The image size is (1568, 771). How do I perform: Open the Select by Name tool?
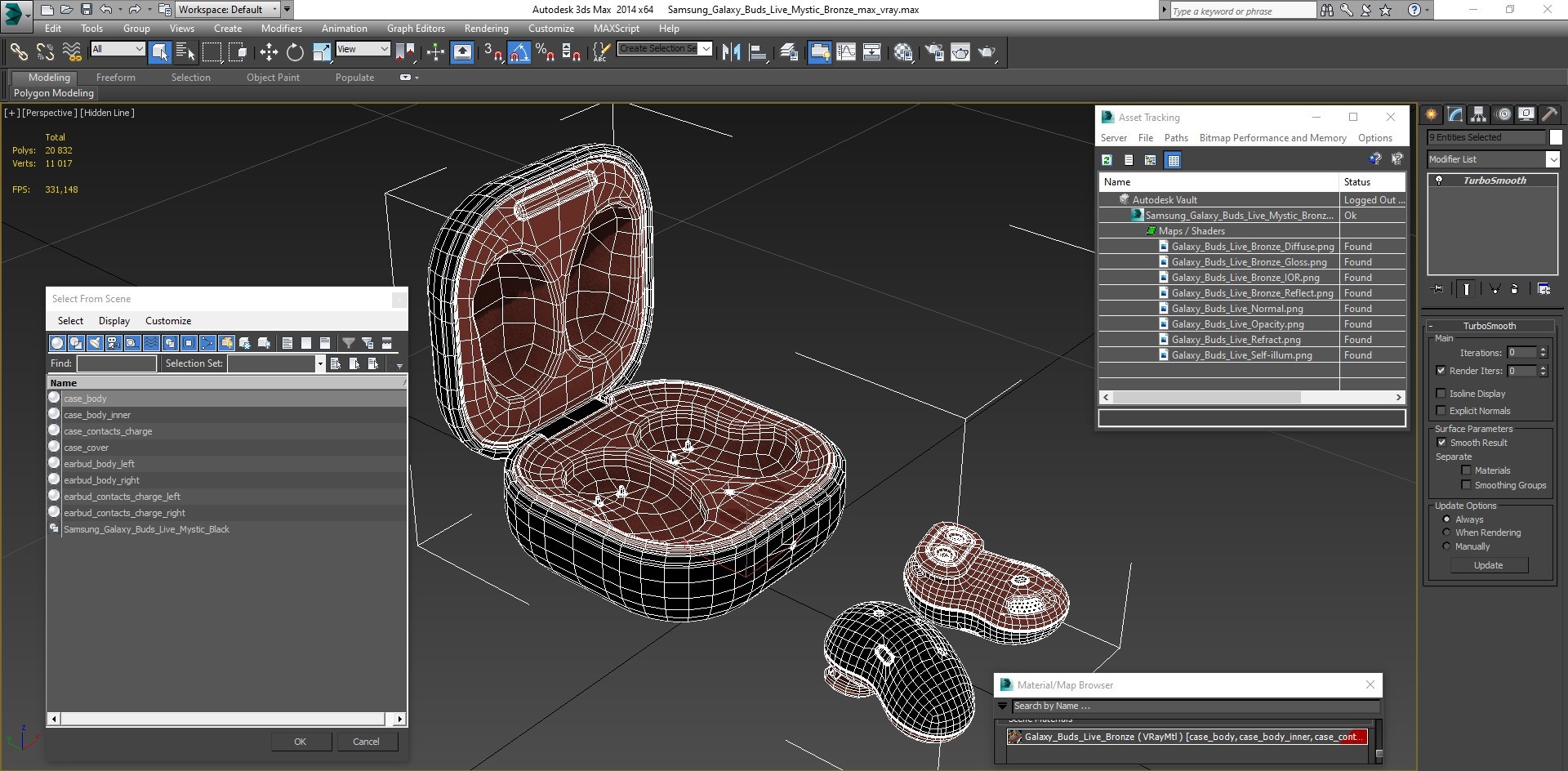click(185, 52)
